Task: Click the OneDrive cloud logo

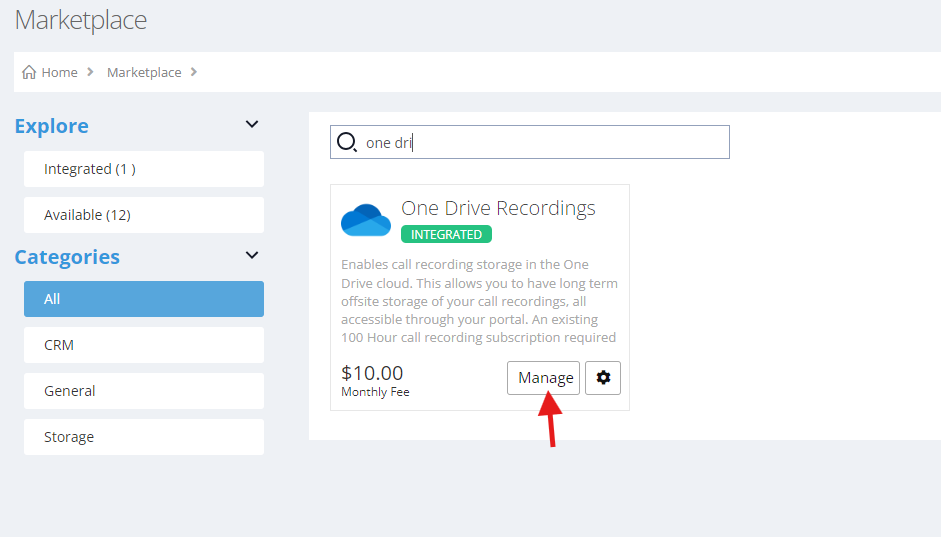Action: tap(366, 220)
